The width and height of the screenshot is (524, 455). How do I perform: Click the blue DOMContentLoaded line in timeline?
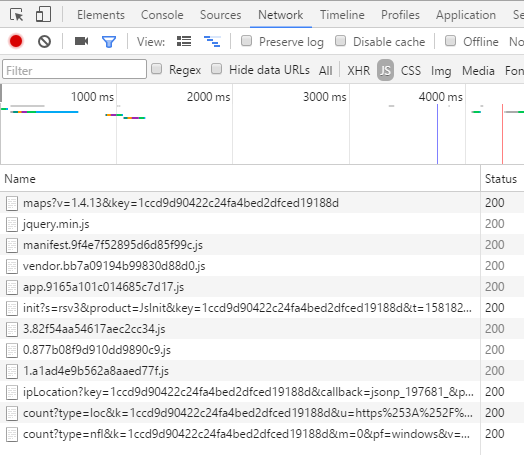(x=437, y=134)
